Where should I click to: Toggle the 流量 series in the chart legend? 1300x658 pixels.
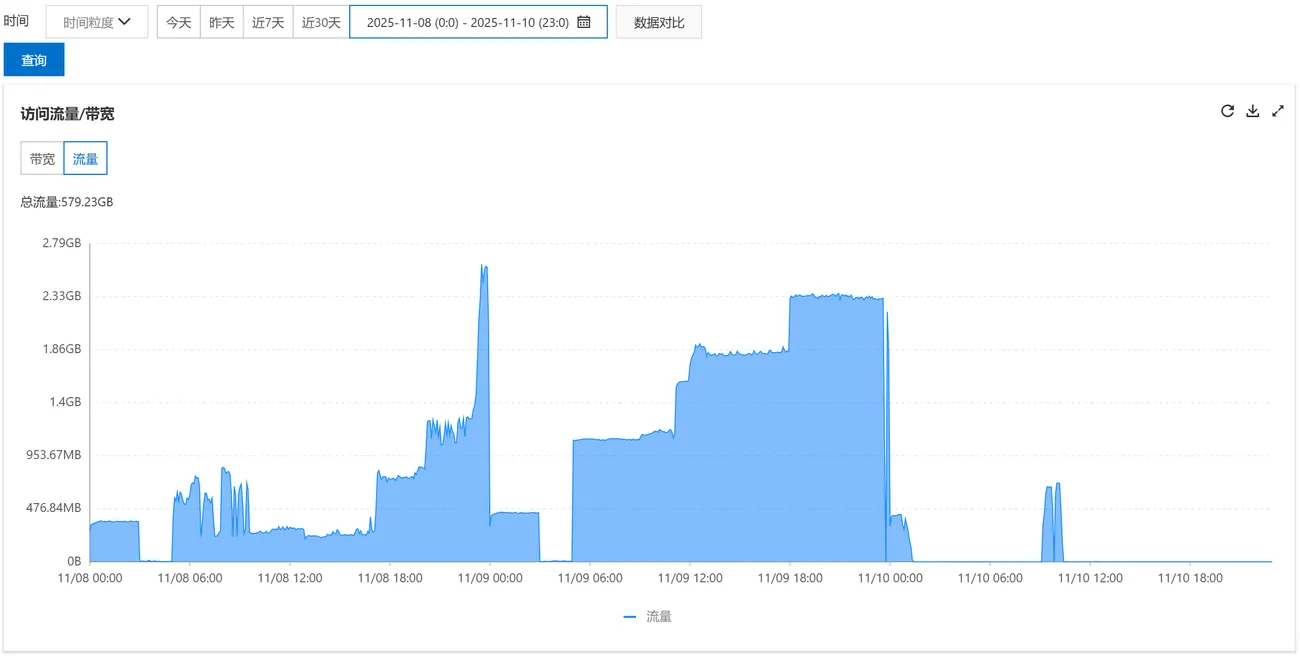pyautogui.click(x=648, y=617)
